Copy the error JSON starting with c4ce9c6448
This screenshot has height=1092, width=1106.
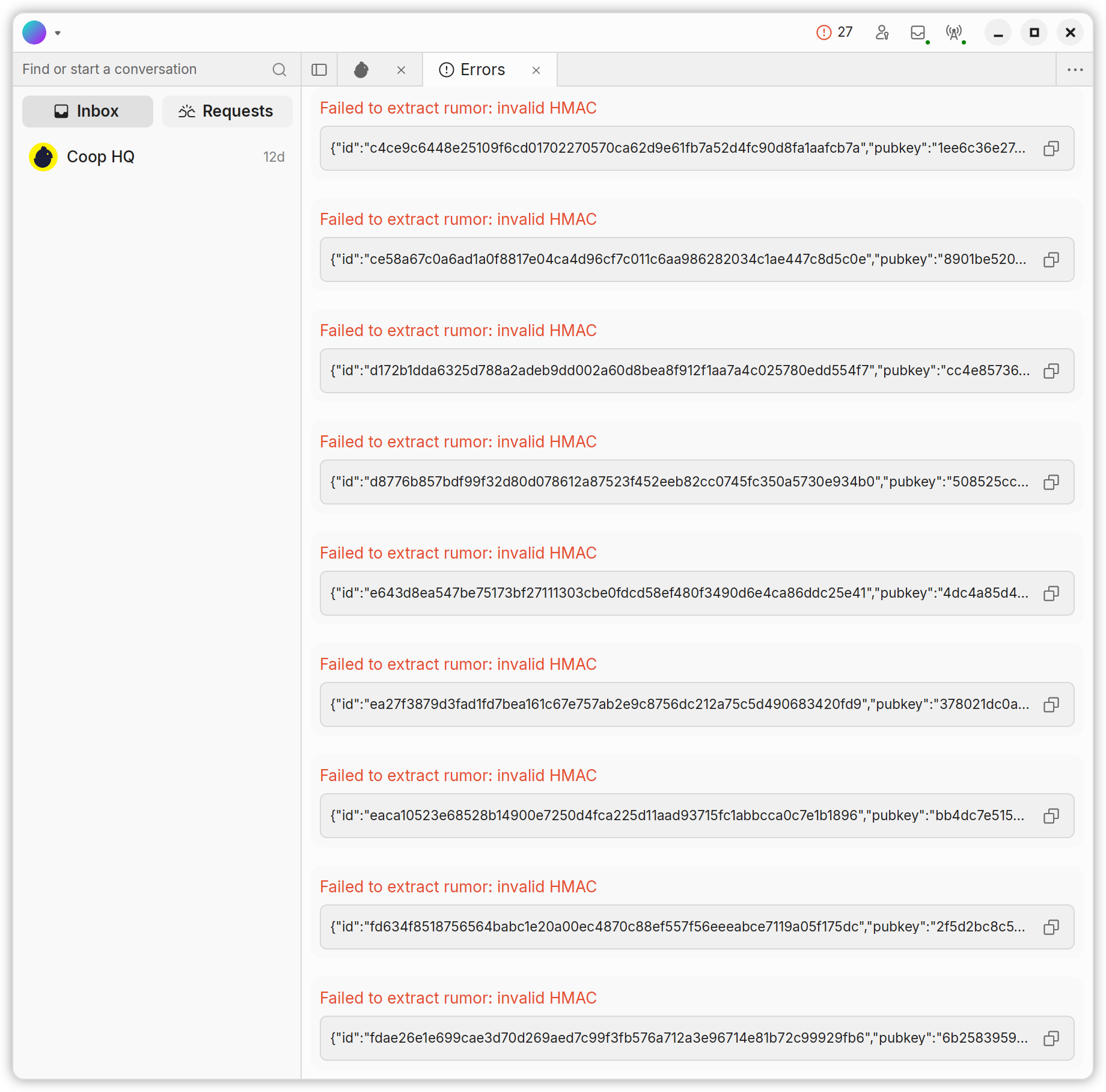coord(1051,149)
